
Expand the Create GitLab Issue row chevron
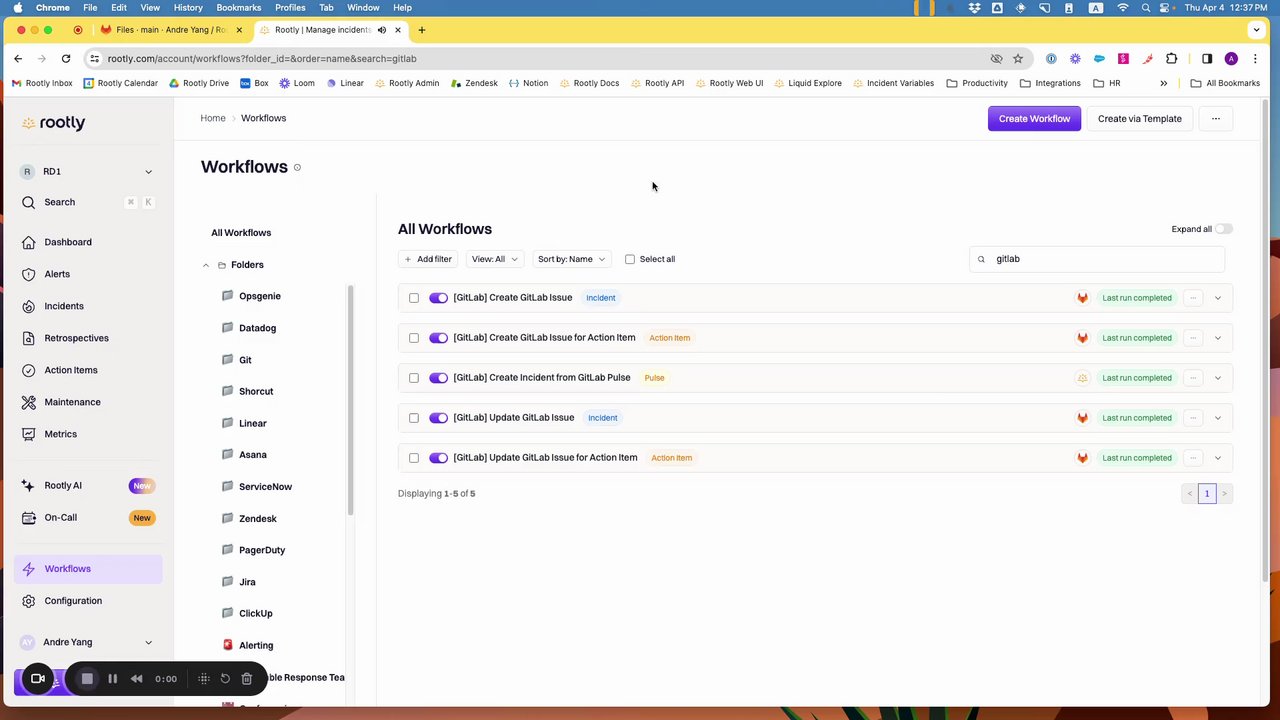point(1217,298)
